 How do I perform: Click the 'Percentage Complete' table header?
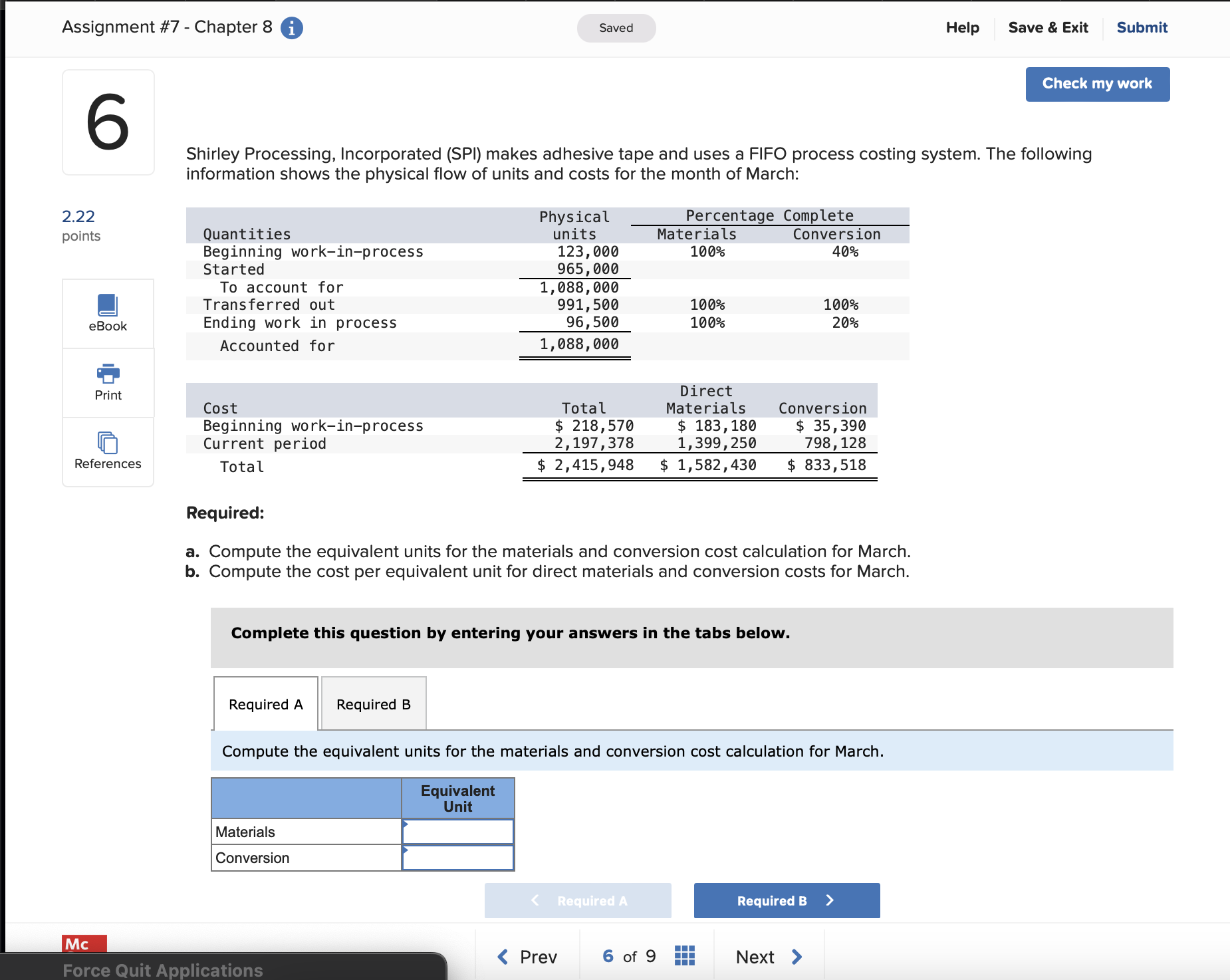769,215
